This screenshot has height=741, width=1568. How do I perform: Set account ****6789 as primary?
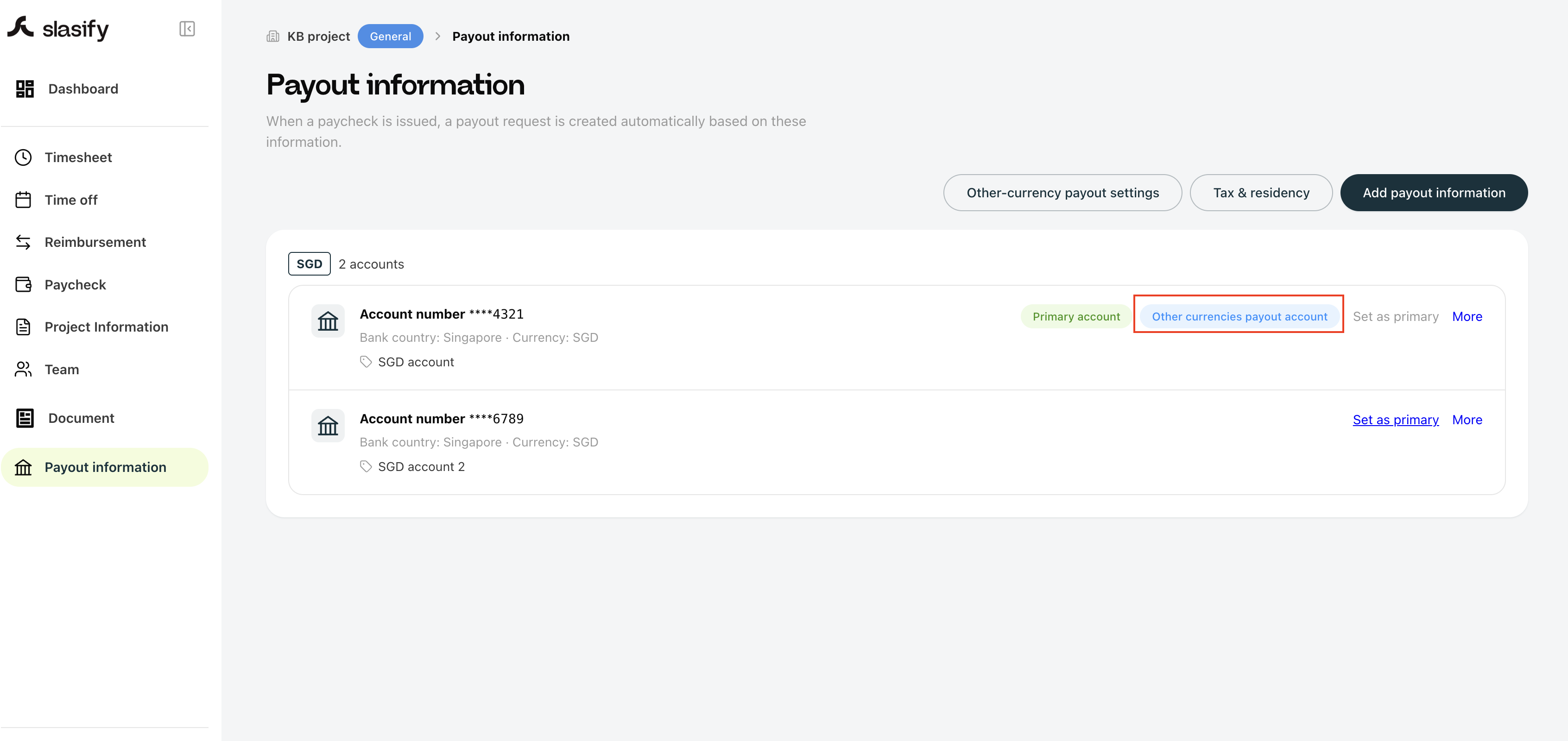pos(1395,420)
